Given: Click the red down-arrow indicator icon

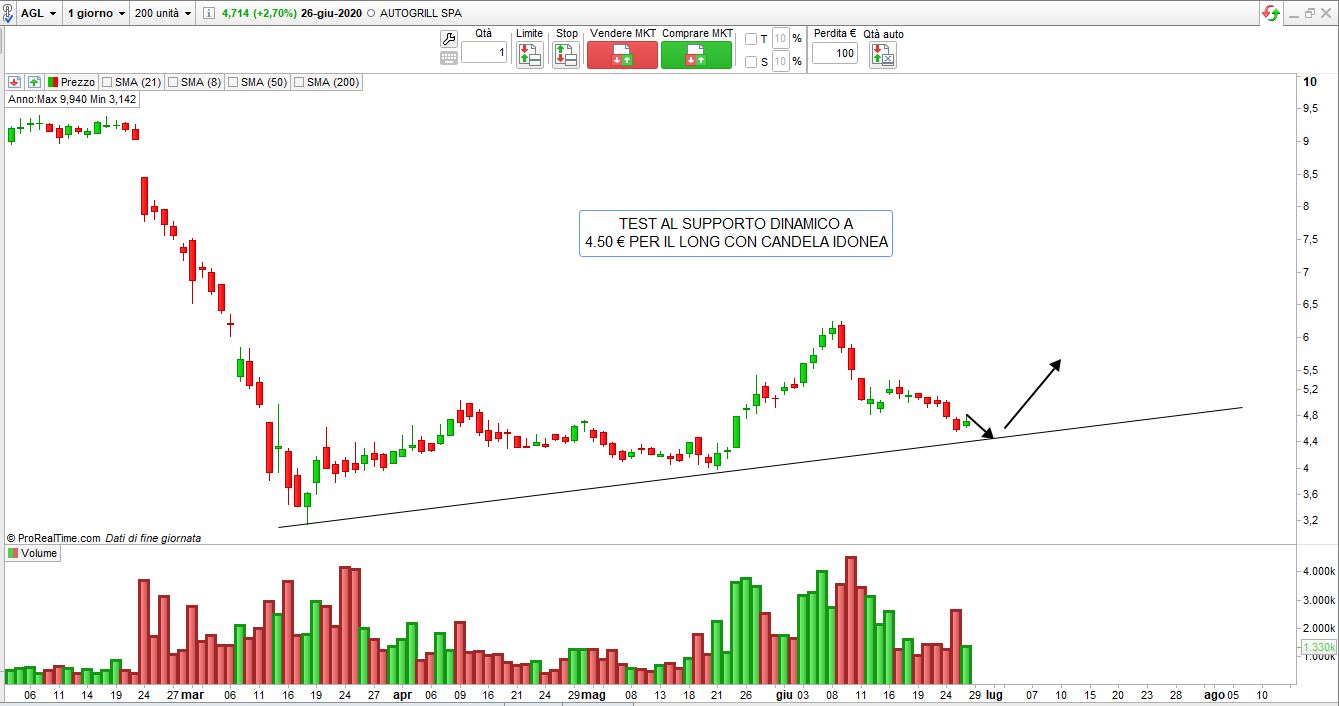Looking at the screenshot, I should tap(15, 82).
